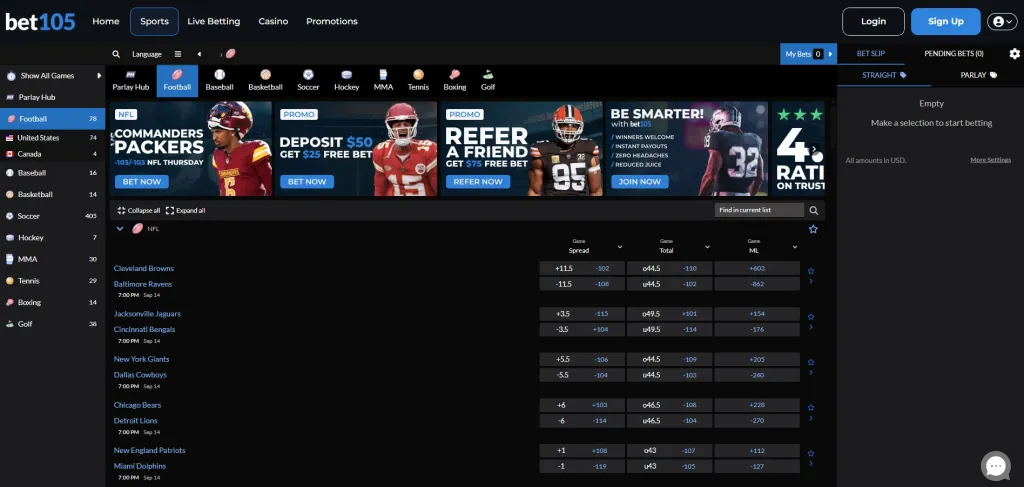
Task: Advance the promo banner carousel arrow
Action: (816, 149)
